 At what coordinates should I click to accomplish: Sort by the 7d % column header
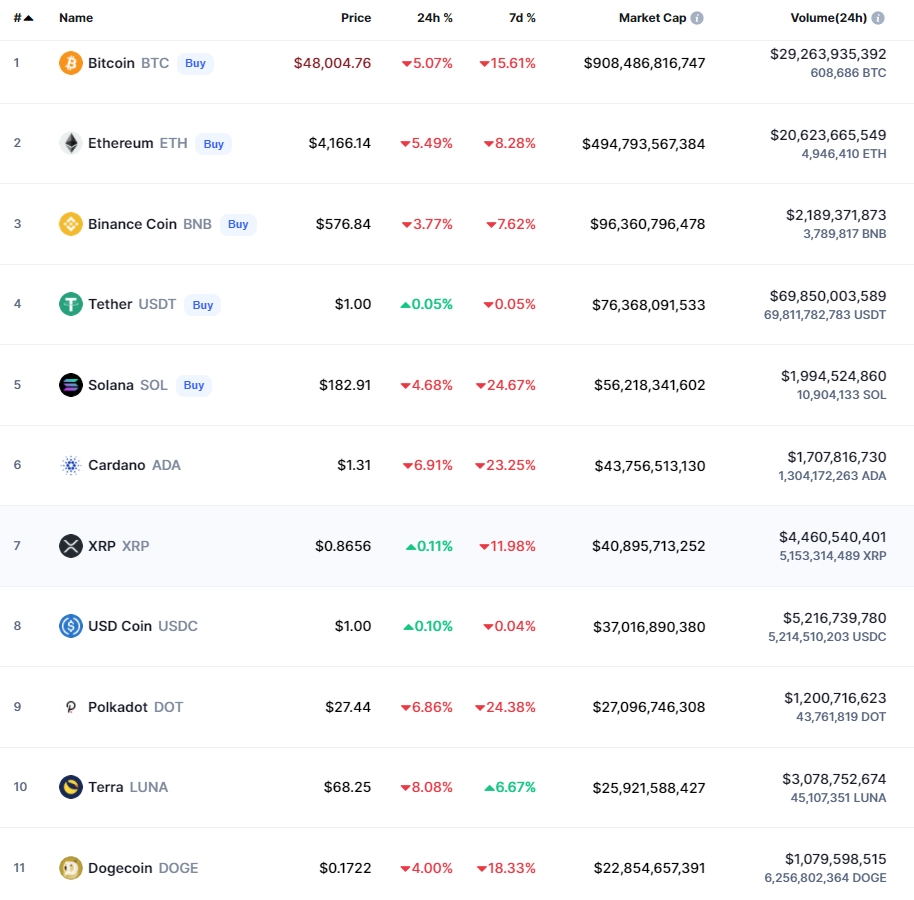point(517,18)
